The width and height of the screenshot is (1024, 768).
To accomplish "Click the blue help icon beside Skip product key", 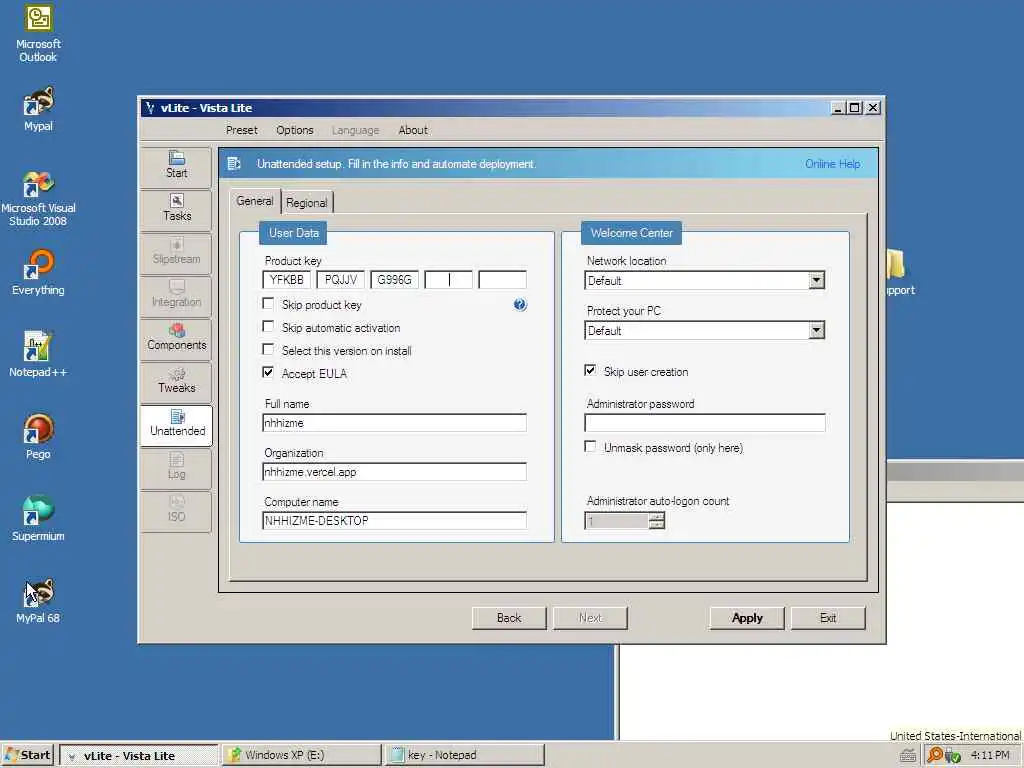I will 520,304.
